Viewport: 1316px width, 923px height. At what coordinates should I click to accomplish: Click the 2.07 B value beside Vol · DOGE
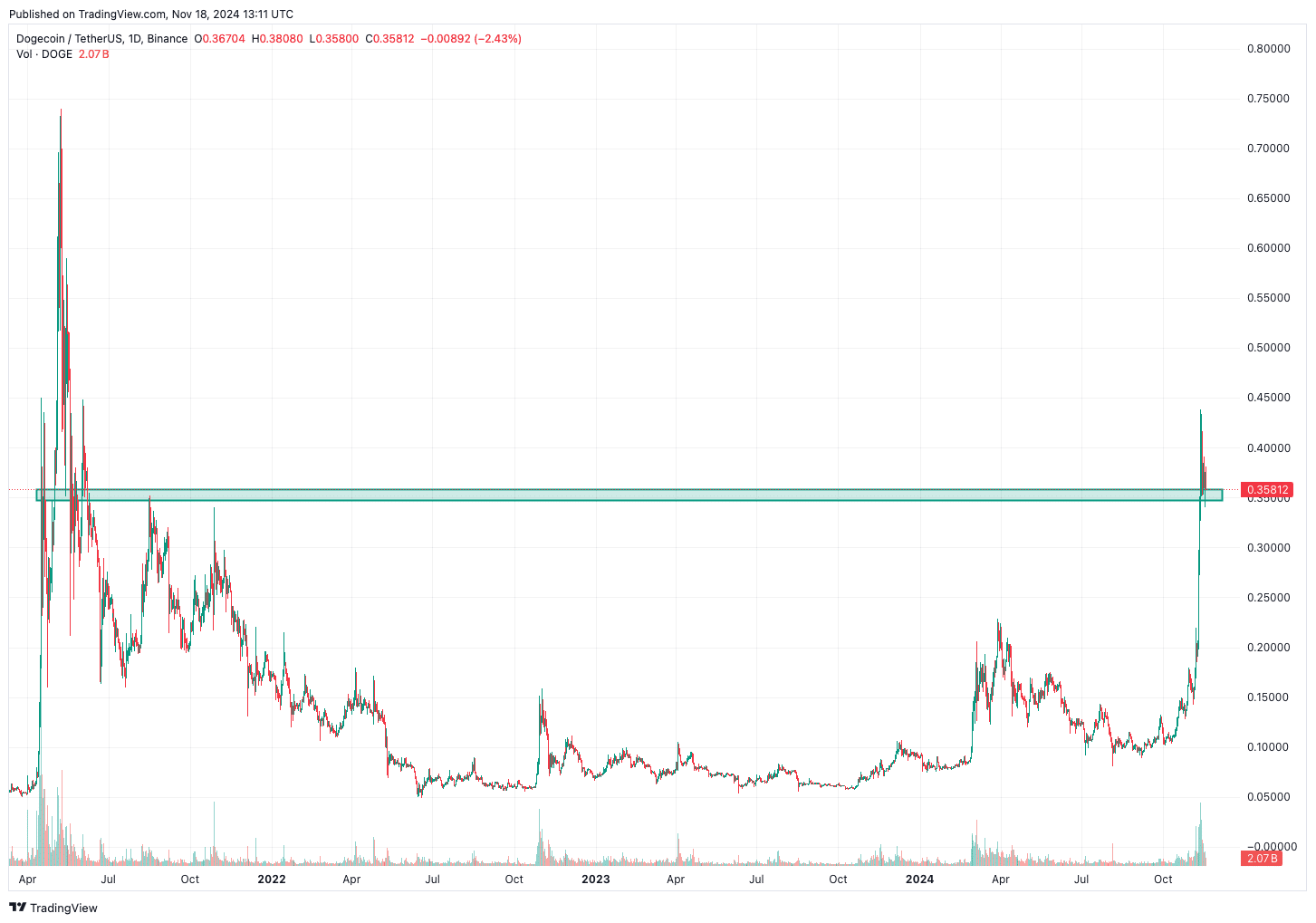(x=94, y=54)
